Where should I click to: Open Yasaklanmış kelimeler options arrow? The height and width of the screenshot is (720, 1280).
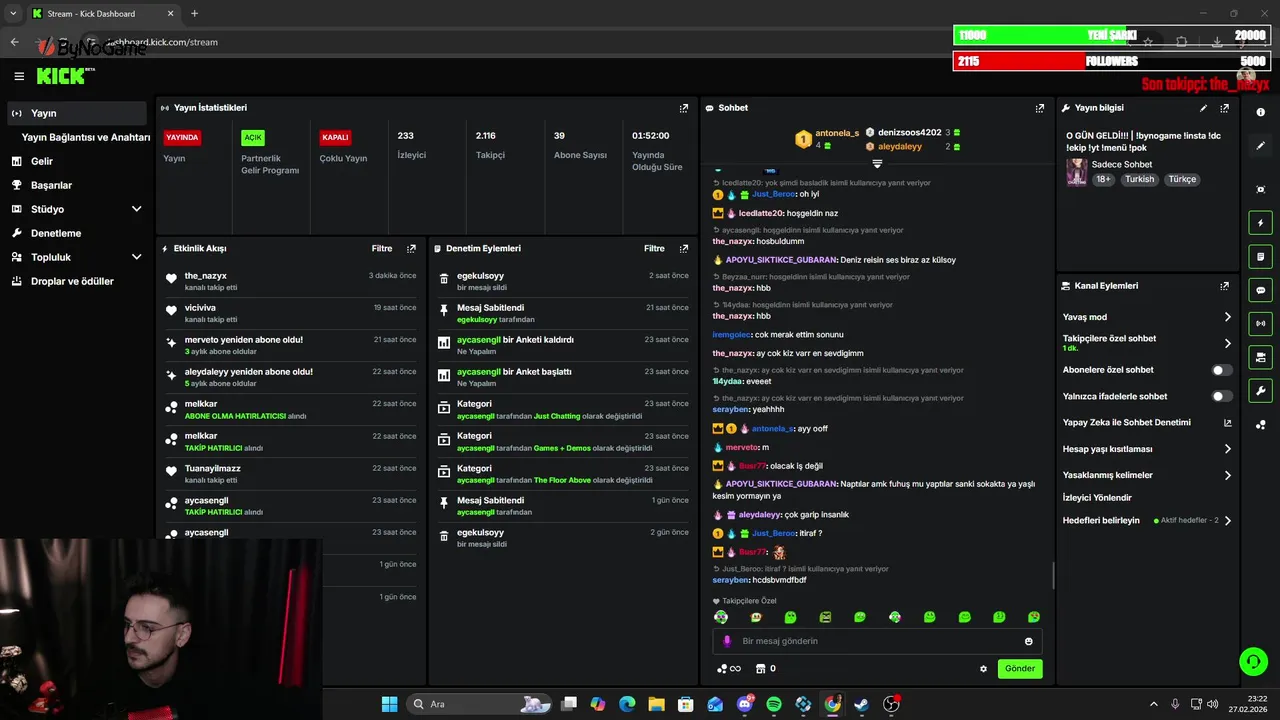tap(1228, 475)
